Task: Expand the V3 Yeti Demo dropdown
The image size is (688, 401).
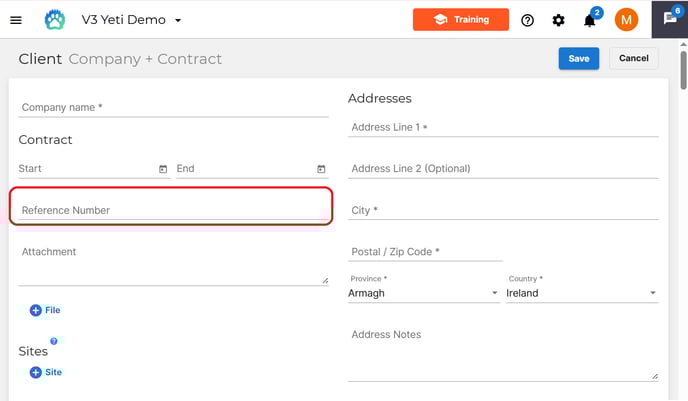Action: [x=178, y=20]
